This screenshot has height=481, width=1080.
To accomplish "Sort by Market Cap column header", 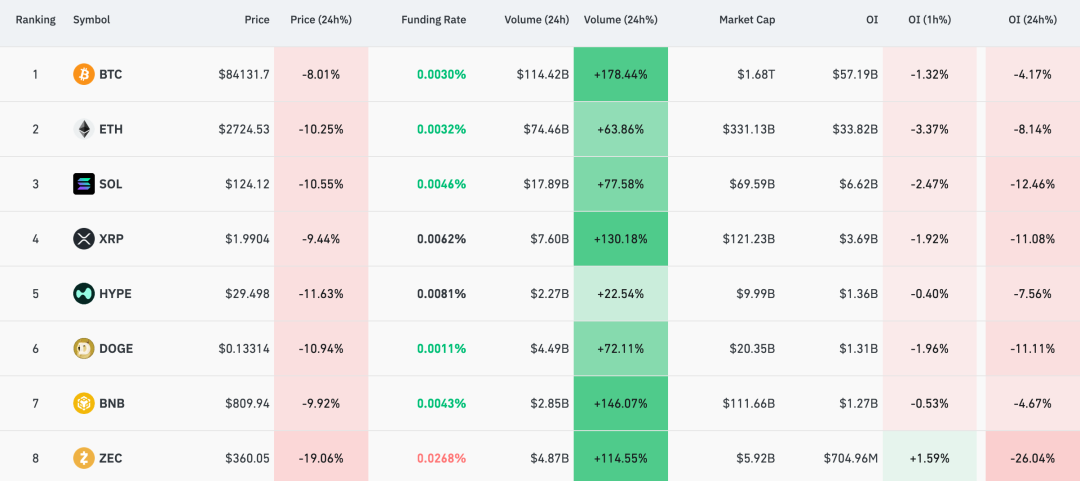I will click(746, 20).
